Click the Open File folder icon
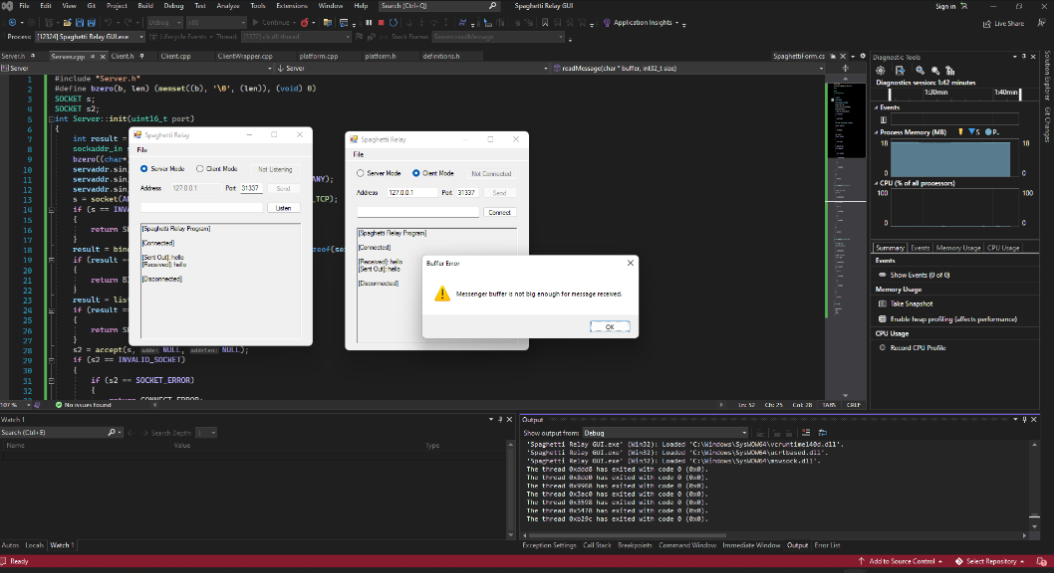 coord(67,22)
